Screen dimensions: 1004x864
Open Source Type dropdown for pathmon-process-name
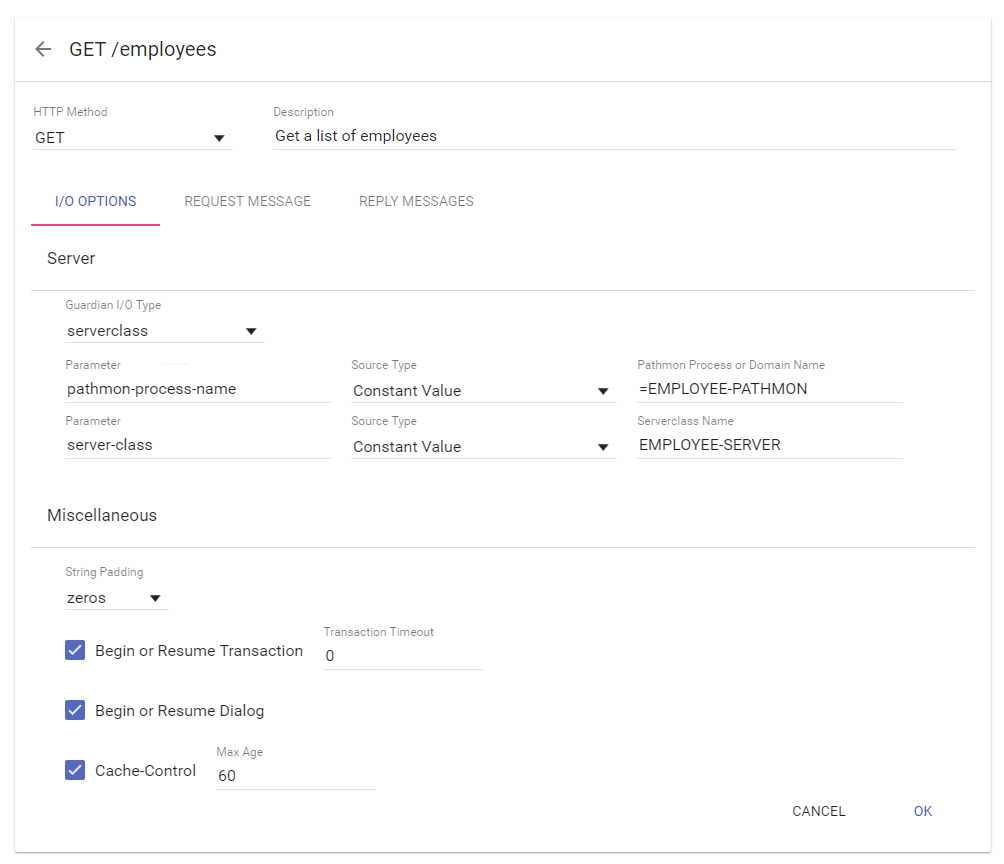pyautogui.click(x=482, y=391)
